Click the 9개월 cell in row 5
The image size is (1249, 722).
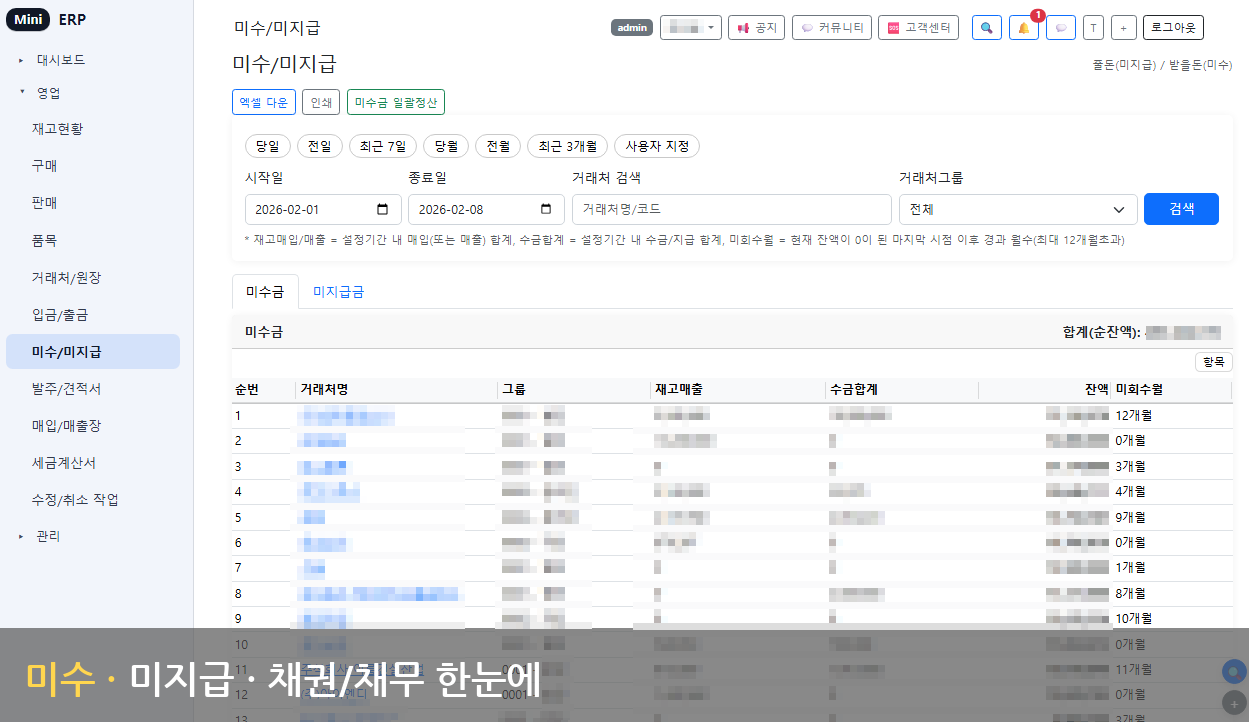[x=1130, y=517]
